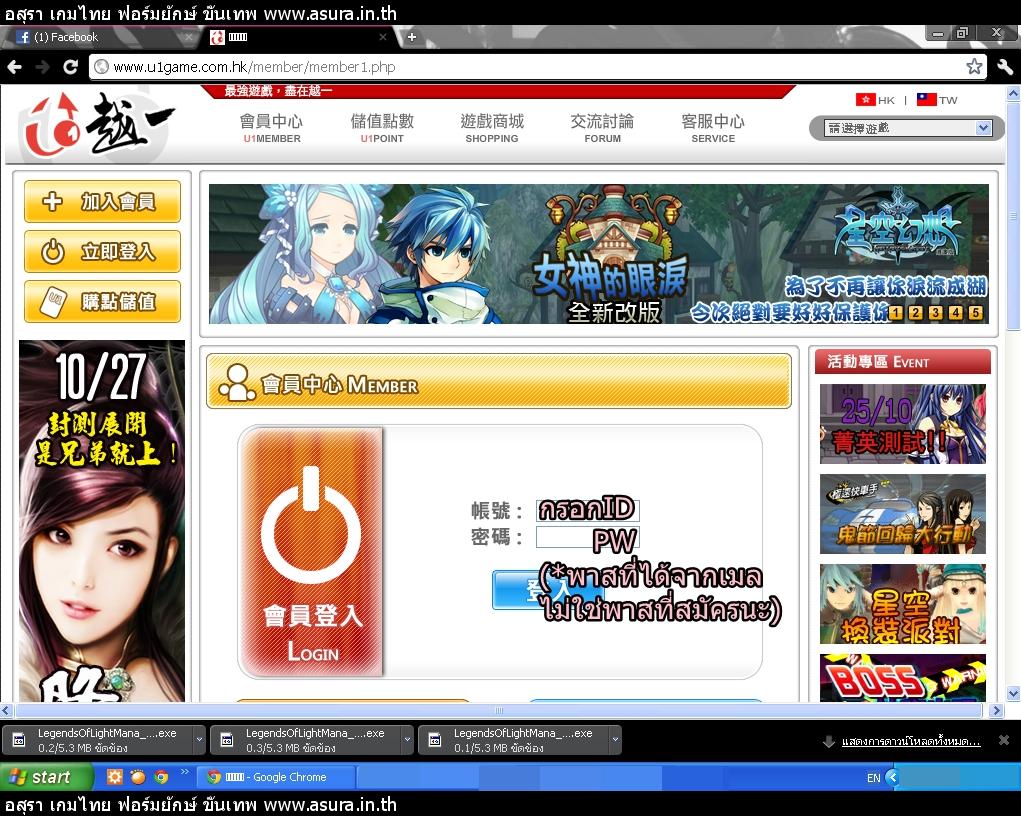The image size is (1021, 816).
Task: Click the U1 site logo
Action: click(98, 124)
